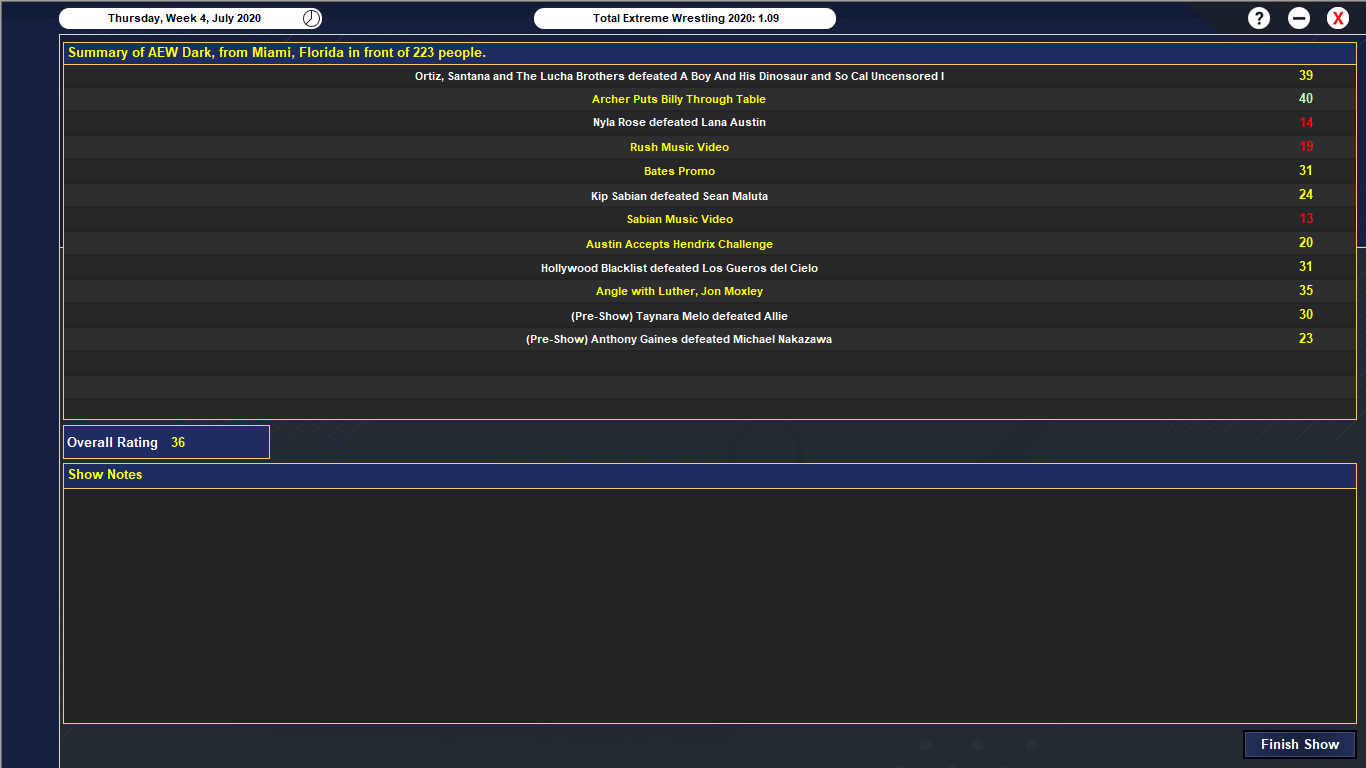Click the clock icon beside the date
Viewport: 1366px width, 768px height.
click(311, 18)
